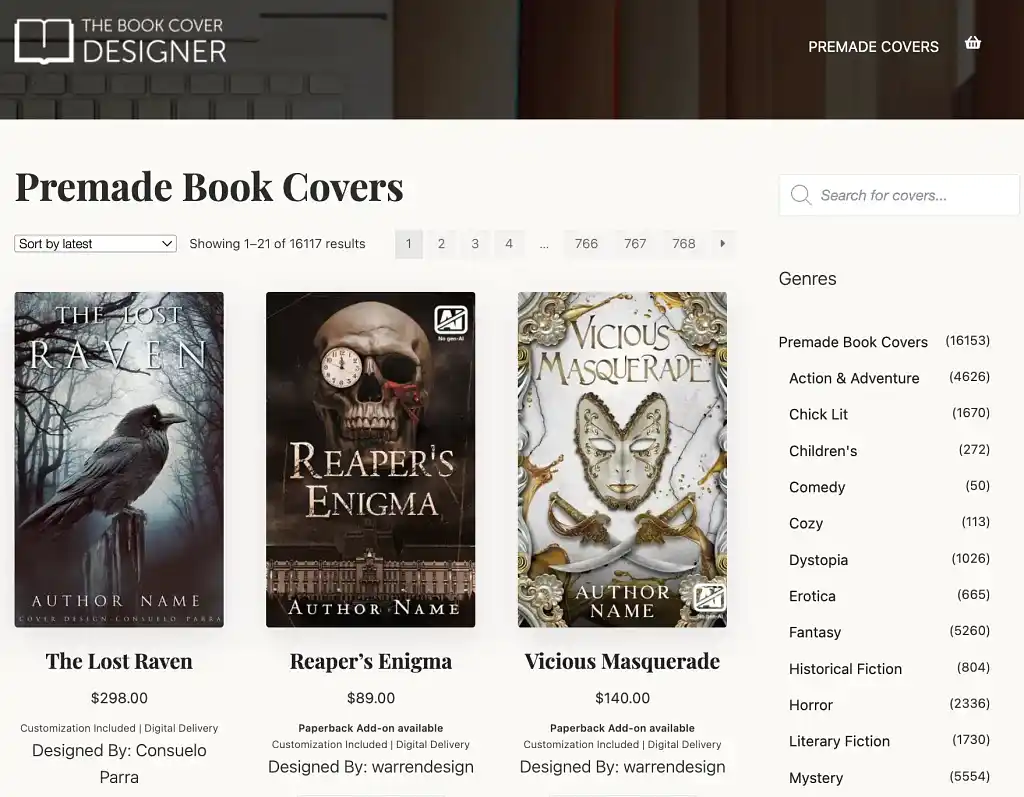Click The Book Cover Designer logo
Viewport: 1024px width, 797px height.
tap(120, 41)
